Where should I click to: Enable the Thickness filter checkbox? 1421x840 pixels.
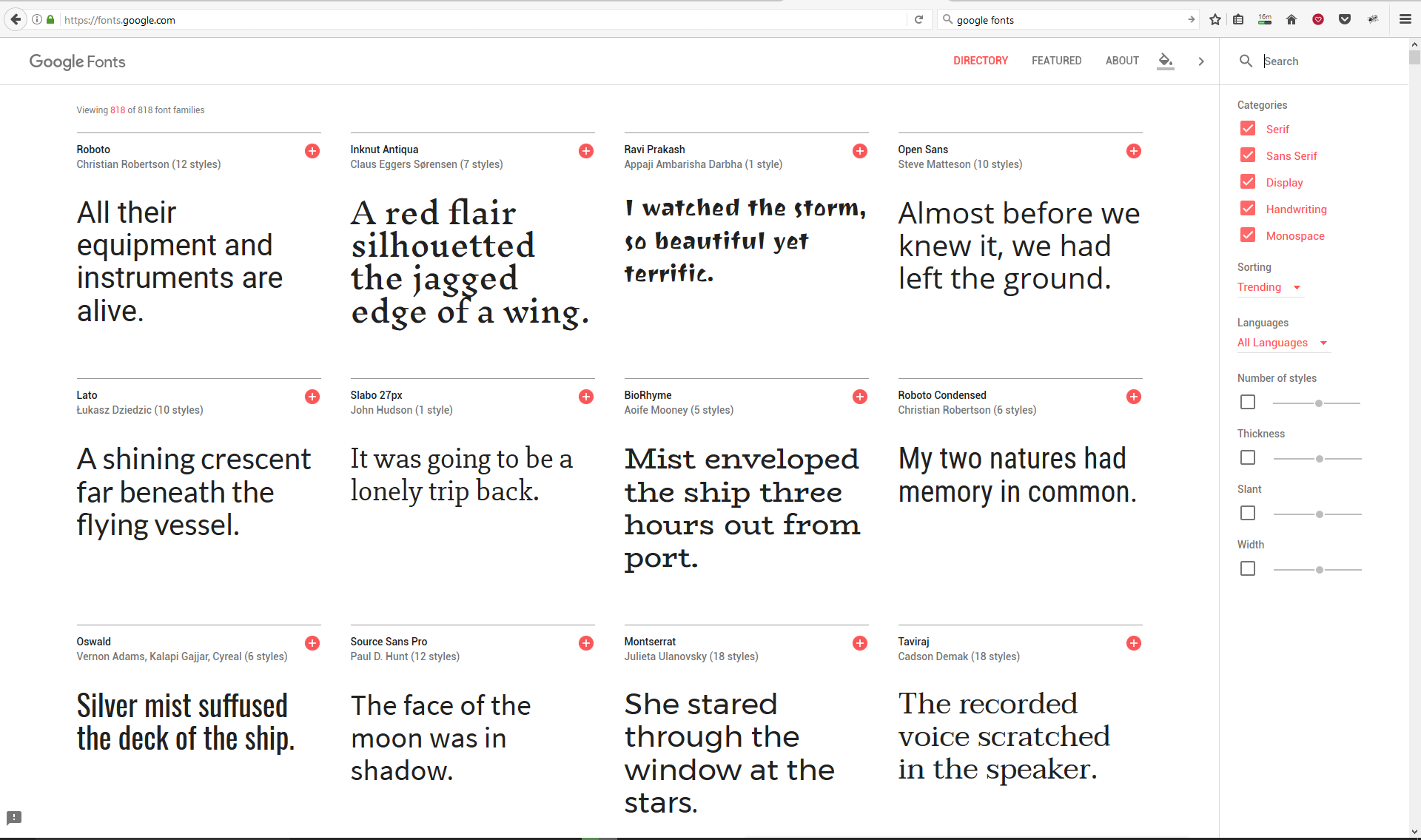click(1248, 457)
